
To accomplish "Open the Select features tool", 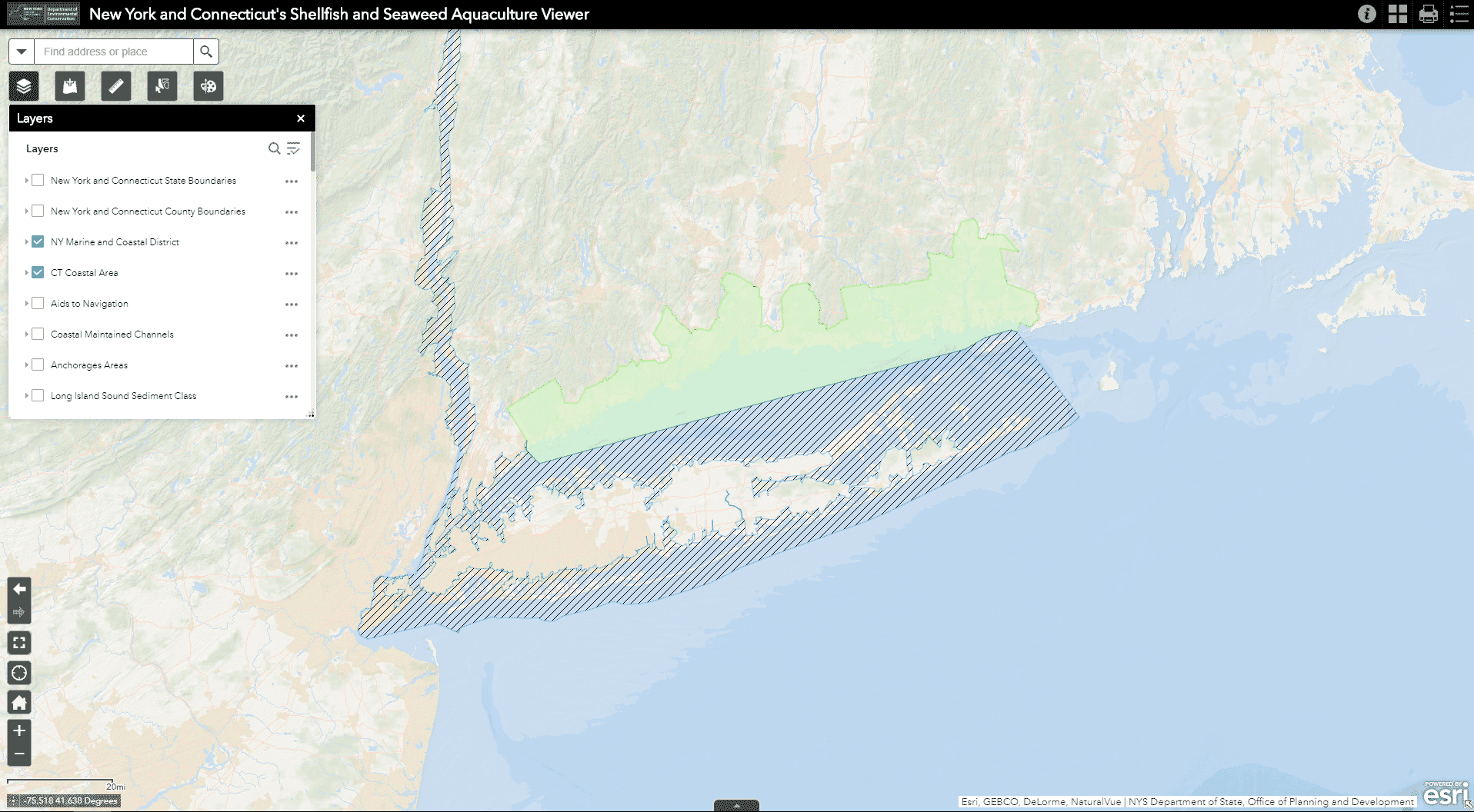I will pyautogui.click(x=162, y=86).
